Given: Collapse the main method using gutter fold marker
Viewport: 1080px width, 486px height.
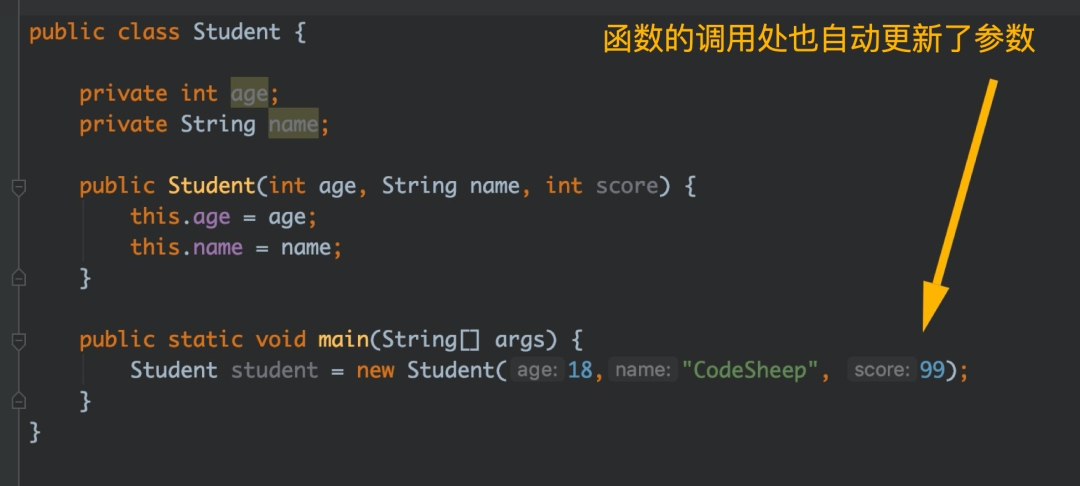Looking at the screenshot, I should (x=19, y=341).
